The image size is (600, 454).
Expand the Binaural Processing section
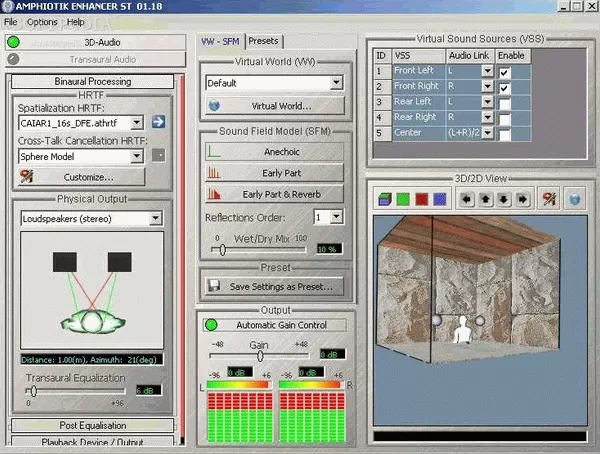point(93,82)
